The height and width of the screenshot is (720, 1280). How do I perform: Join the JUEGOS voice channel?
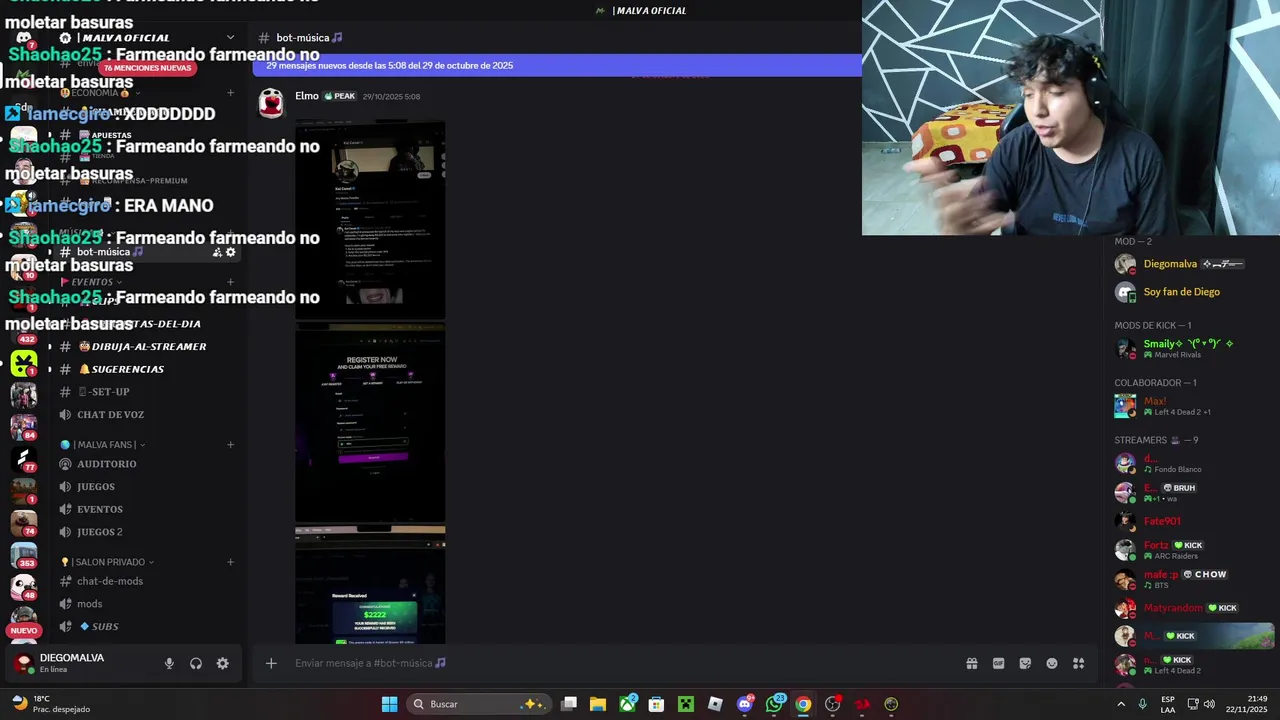tap(147, 487)
